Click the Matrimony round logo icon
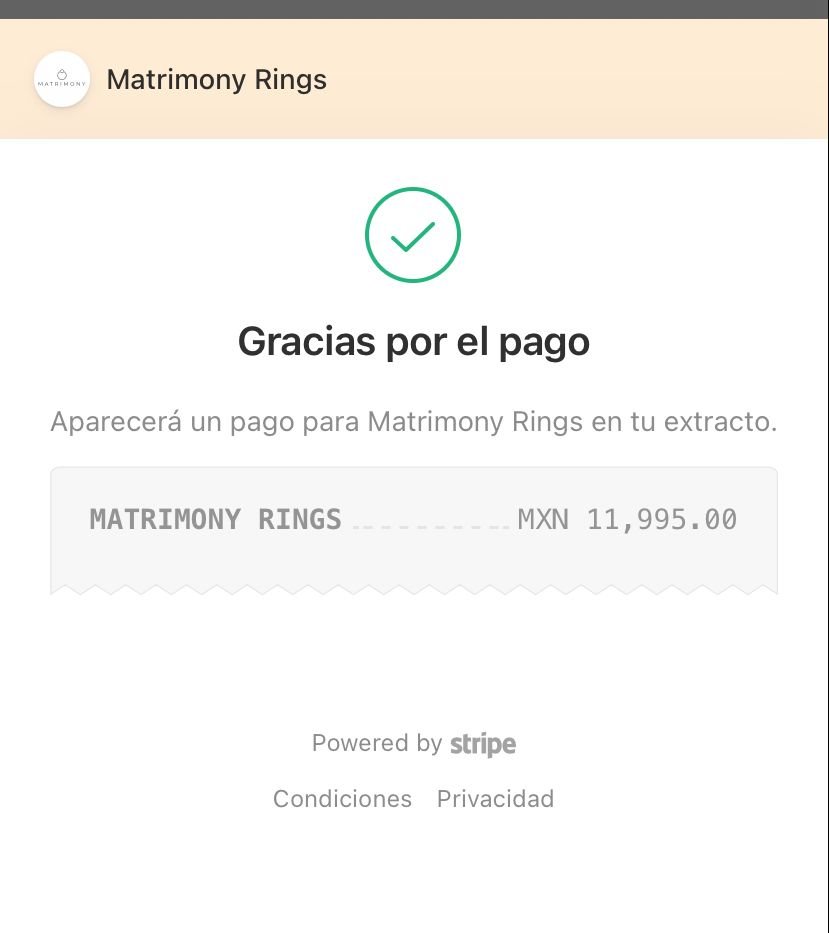829x933 pixels. 62,79
